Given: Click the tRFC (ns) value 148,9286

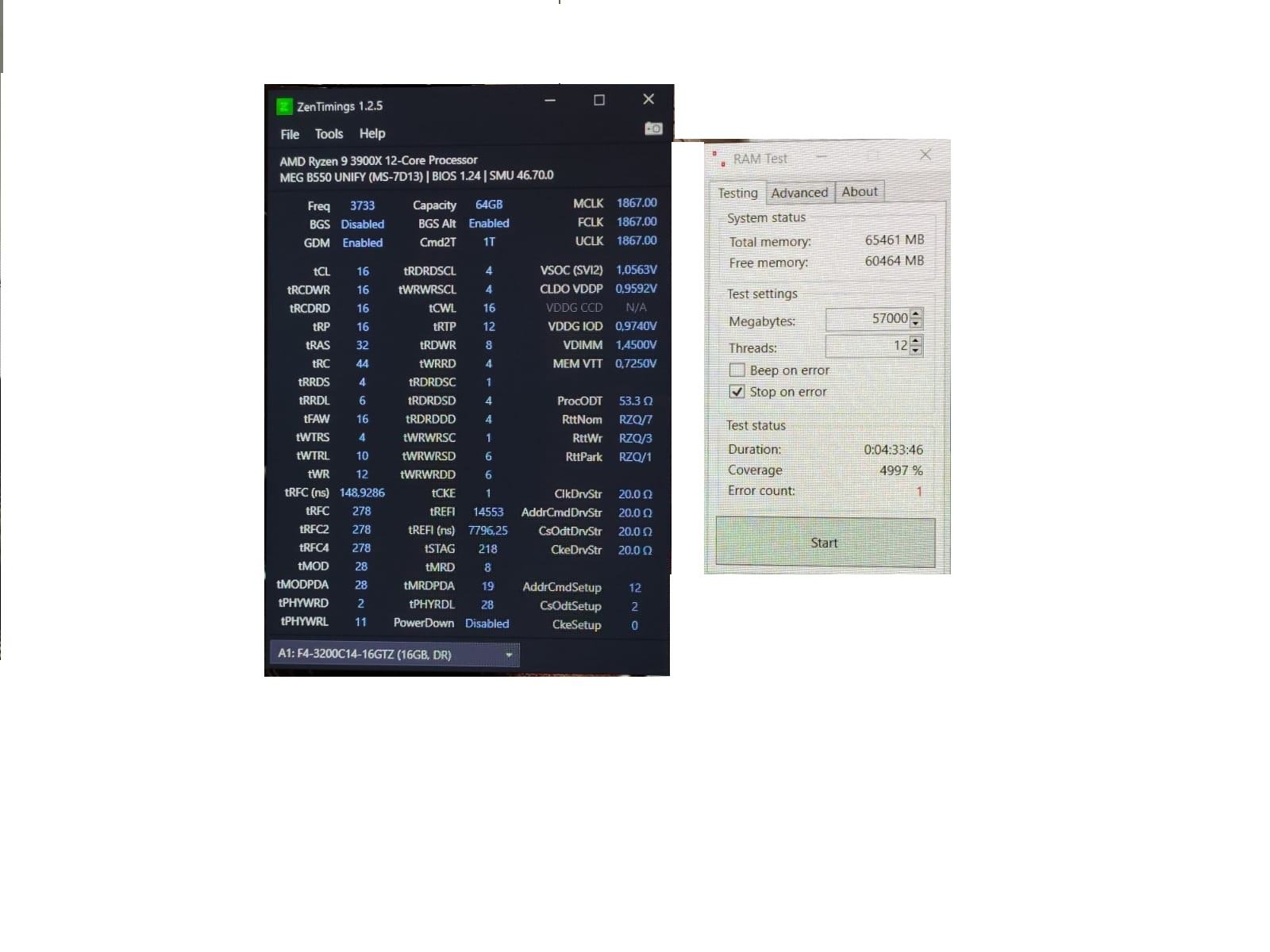Looking at the screenshot, I should coord(362,493).
